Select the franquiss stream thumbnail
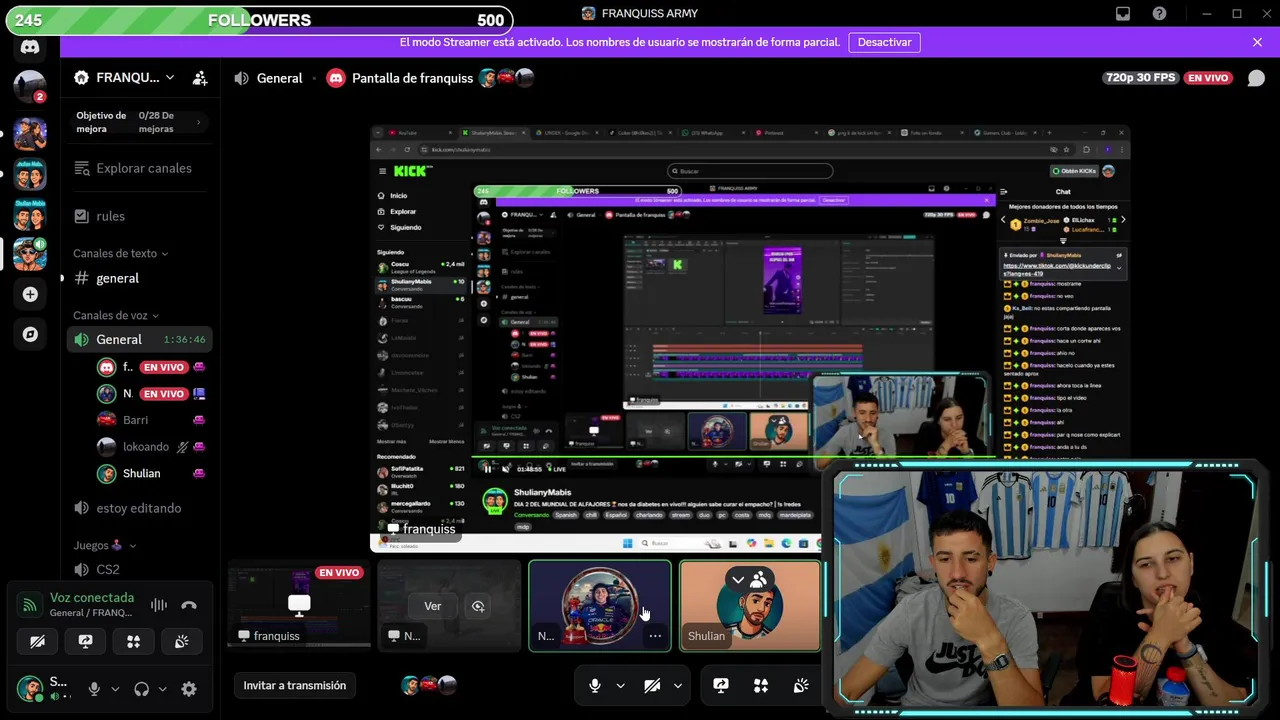 [x=299, y=605]
